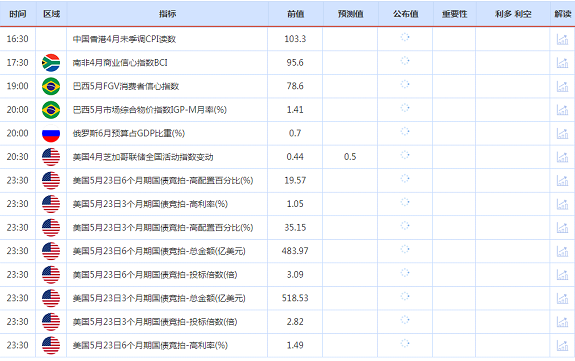This screenshot has width=575, height=361.
Task: Select indicator 美国4月芝加哥联储全国活动指数变动
Action: [x=143, y=157]
